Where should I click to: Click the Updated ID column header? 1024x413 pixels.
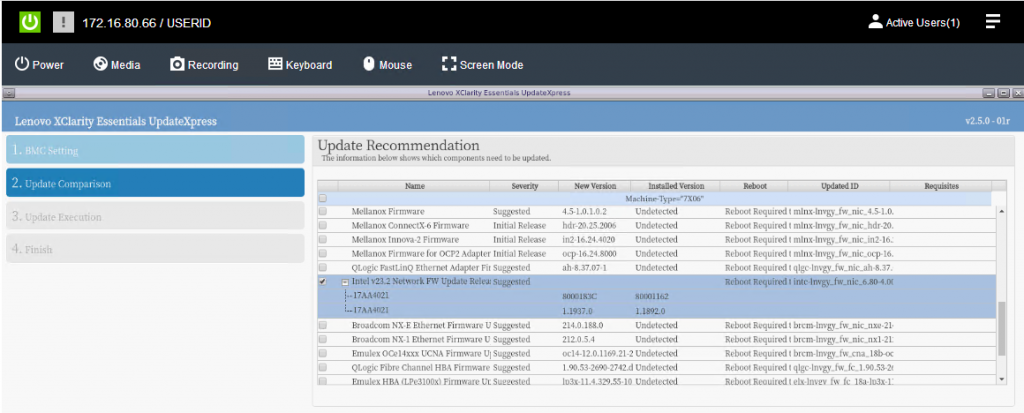[x=840, y=186]
